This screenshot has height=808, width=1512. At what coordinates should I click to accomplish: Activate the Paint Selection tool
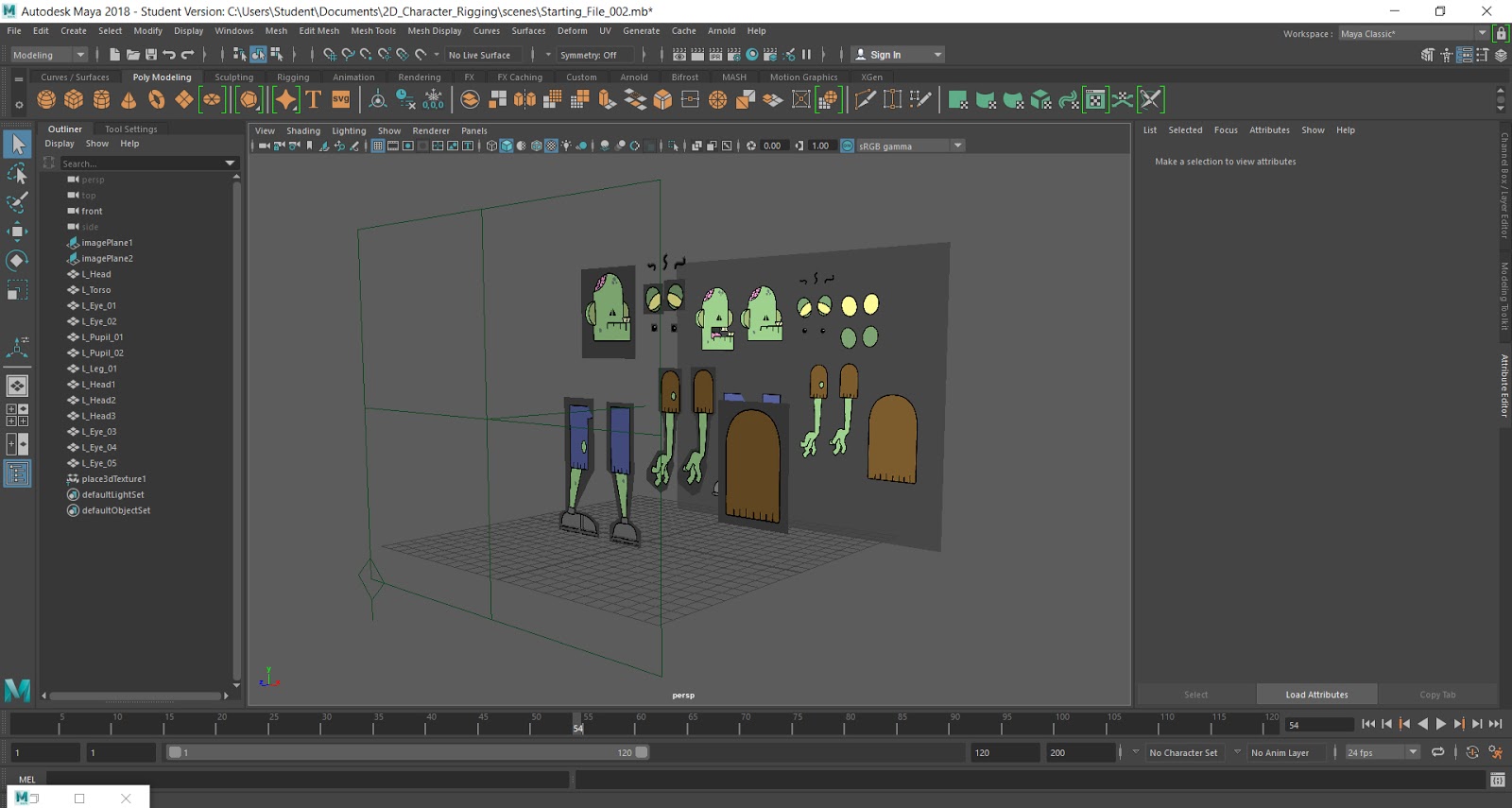click(x=17, y=202)
